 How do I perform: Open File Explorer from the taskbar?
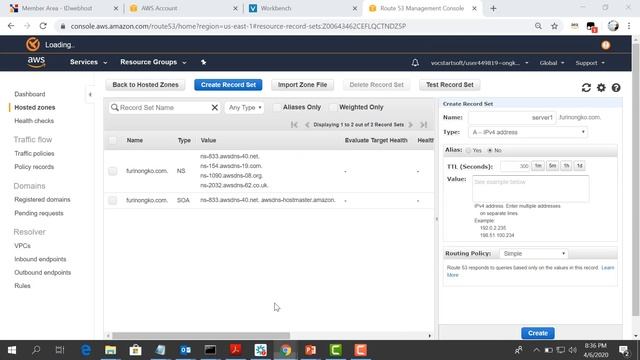pyautogui.click(x=111, y=350)
